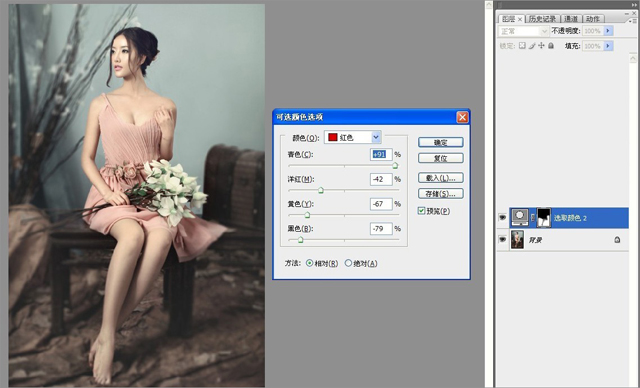640x388 pixels.
Task: Select the 绝对 absolute method radio button
Action: [348, 263]
